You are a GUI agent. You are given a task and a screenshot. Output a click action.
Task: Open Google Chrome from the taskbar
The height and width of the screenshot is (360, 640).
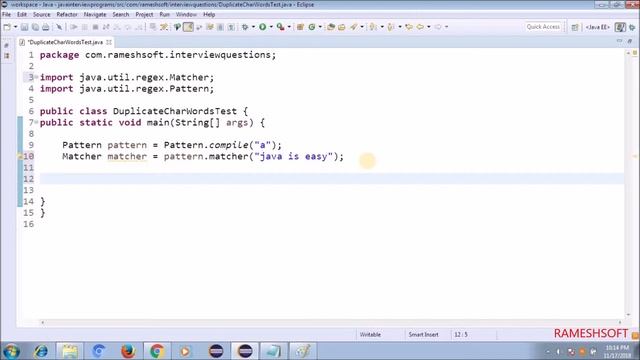click(157, 351)
